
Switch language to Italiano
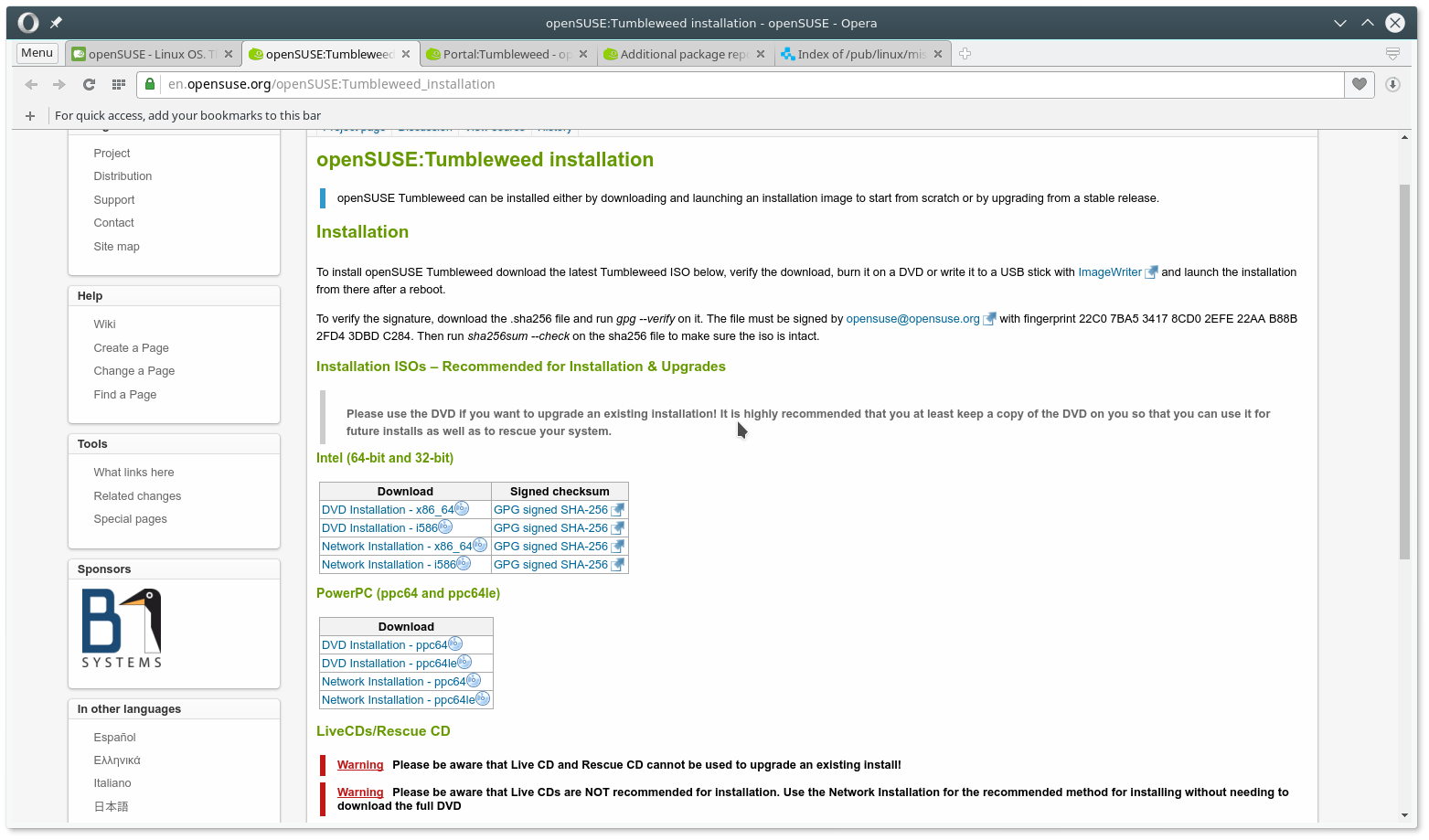point(112,783)
